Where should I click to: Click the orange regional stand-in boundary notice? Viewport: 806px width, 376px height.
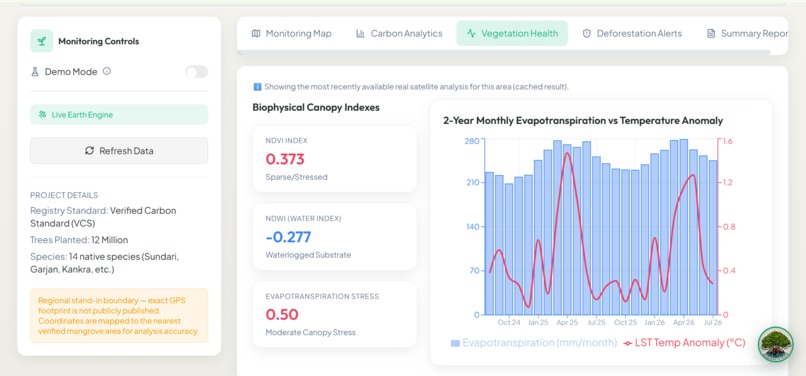(119, 315)
